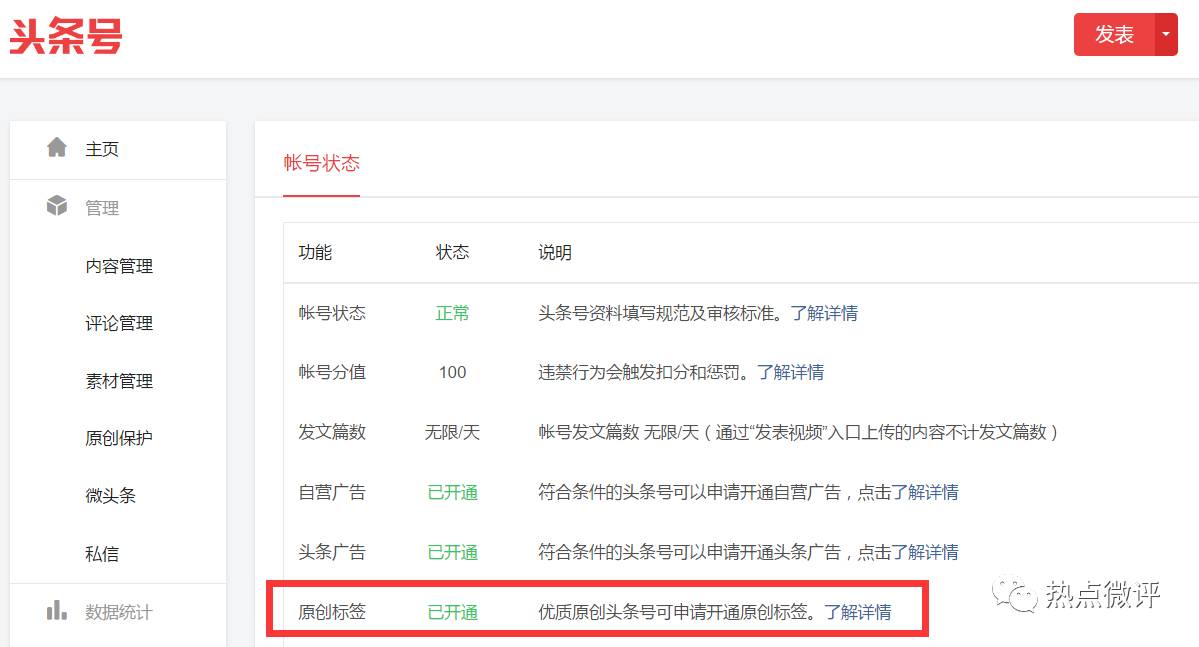Click the 帐号状态 row label
Viewport: 1199px width, 647px height.
point(332,313)
